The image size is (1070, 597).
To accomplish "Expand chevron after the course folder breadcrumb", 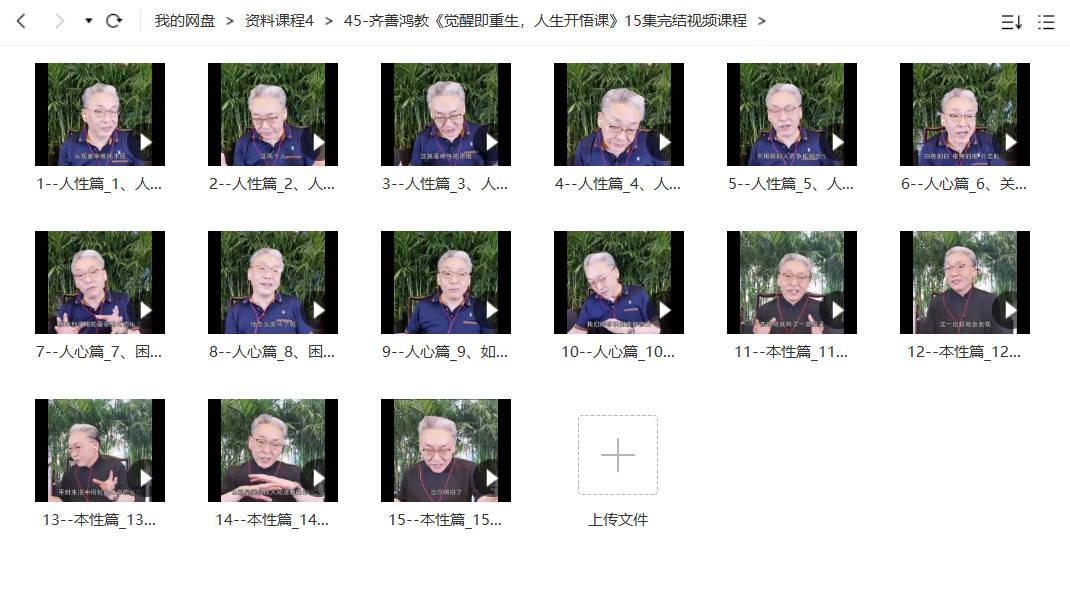I will click(762, 21).
